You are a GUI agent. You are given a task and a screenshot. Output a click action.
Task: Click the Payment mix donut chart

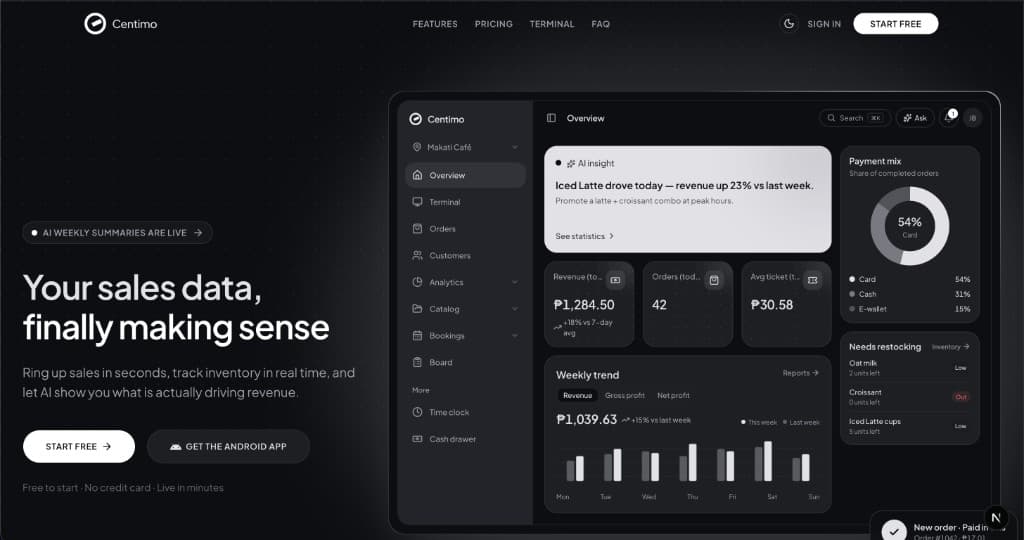[910, 226]
